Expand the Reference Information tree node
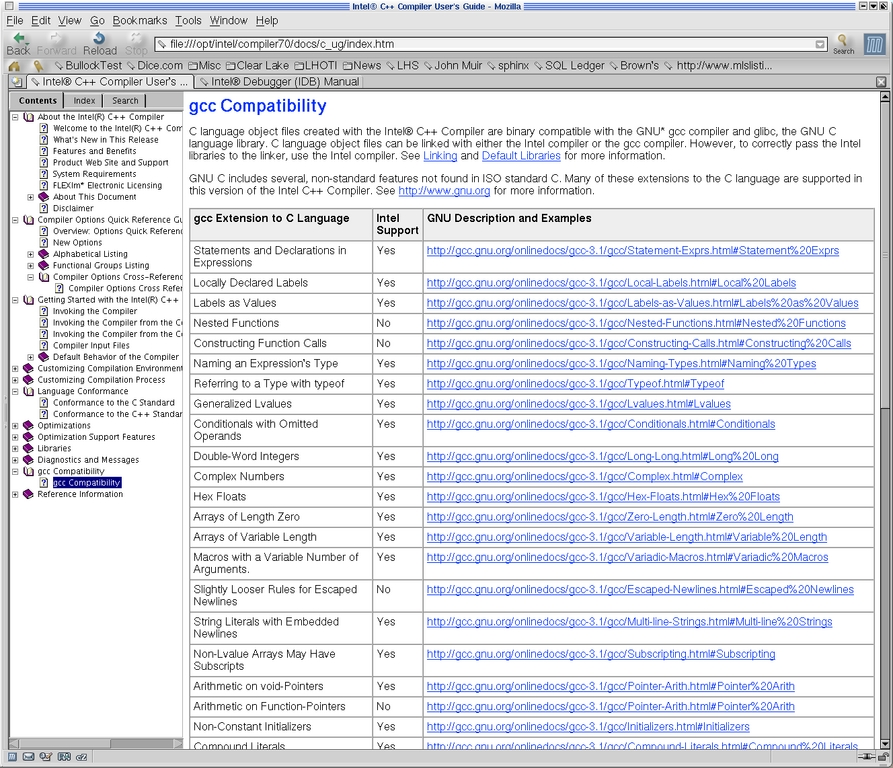This screenshot has height=768, width=893. pyautogui.click(x=15, y=494)
